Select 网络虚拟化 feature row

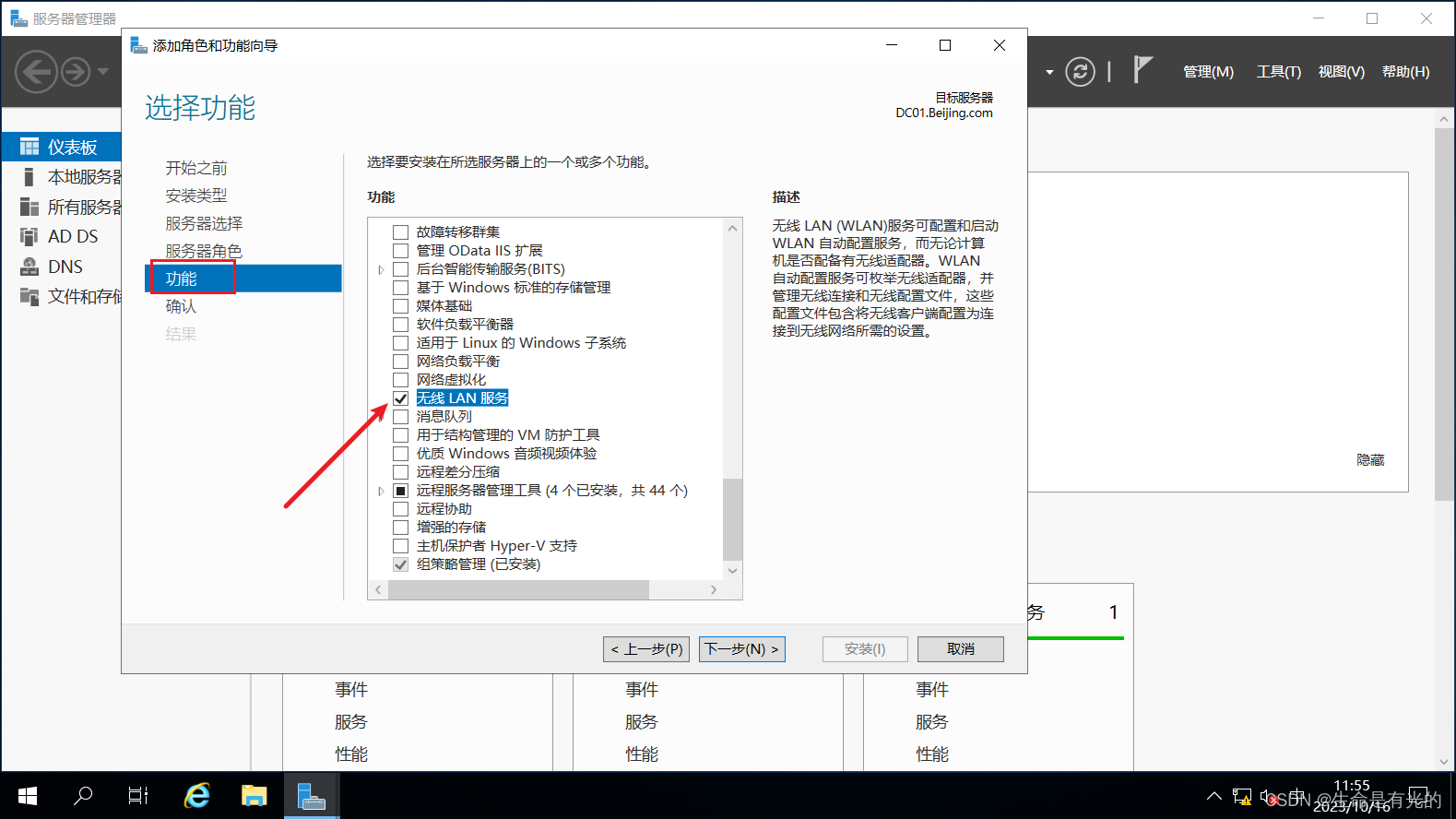(451, 380)
